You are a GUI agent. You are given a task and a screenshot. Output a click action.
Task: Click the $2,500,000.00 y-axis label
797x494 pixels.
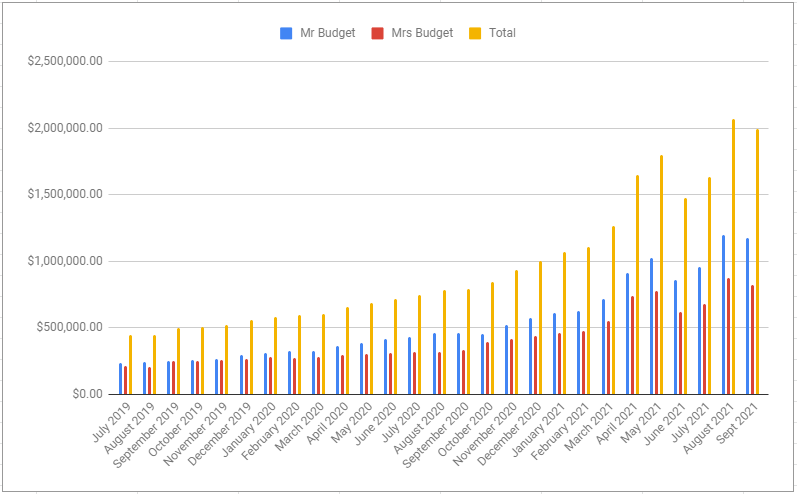66,62
